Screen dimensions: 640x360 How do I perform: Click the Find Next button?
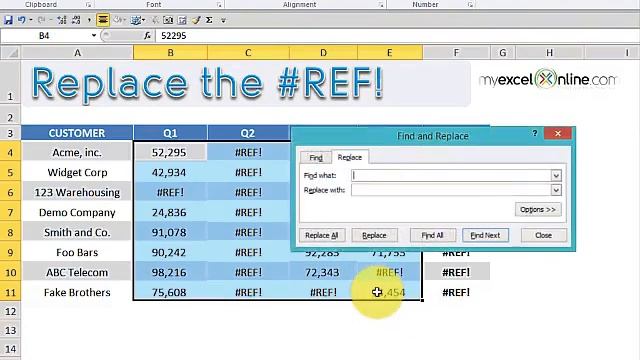pyautogui.click(x=485, y=235)
